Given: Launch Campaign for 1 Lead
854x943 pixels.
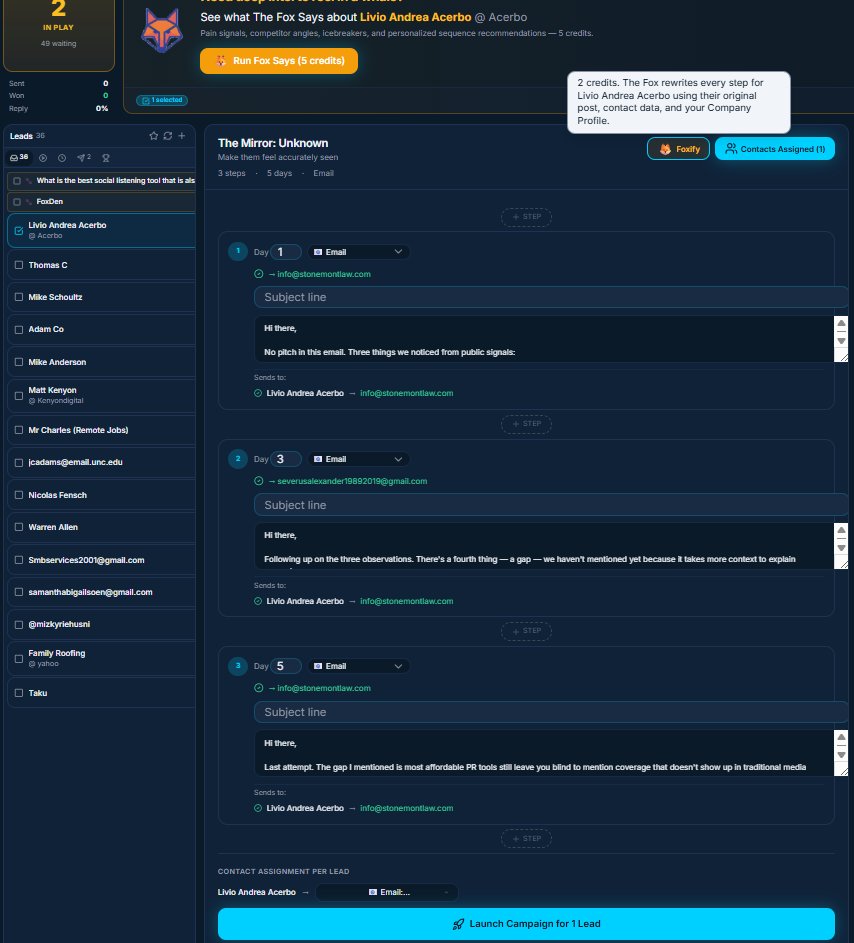Looking at the screenshot, I should [526, 924].
